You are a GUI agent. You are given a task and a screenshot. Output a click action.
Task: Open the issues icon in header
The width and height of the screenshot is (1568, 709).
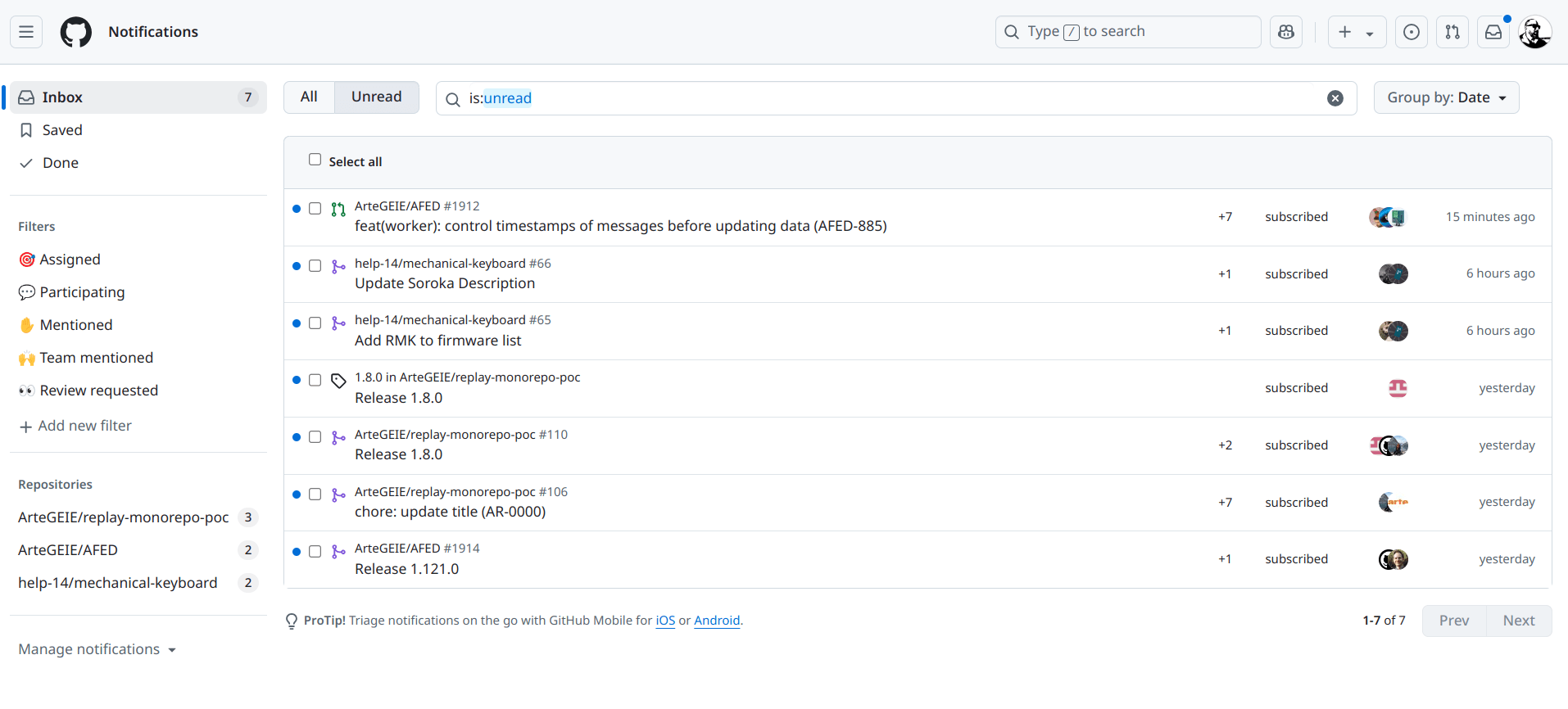click(x=1412, y=32)
